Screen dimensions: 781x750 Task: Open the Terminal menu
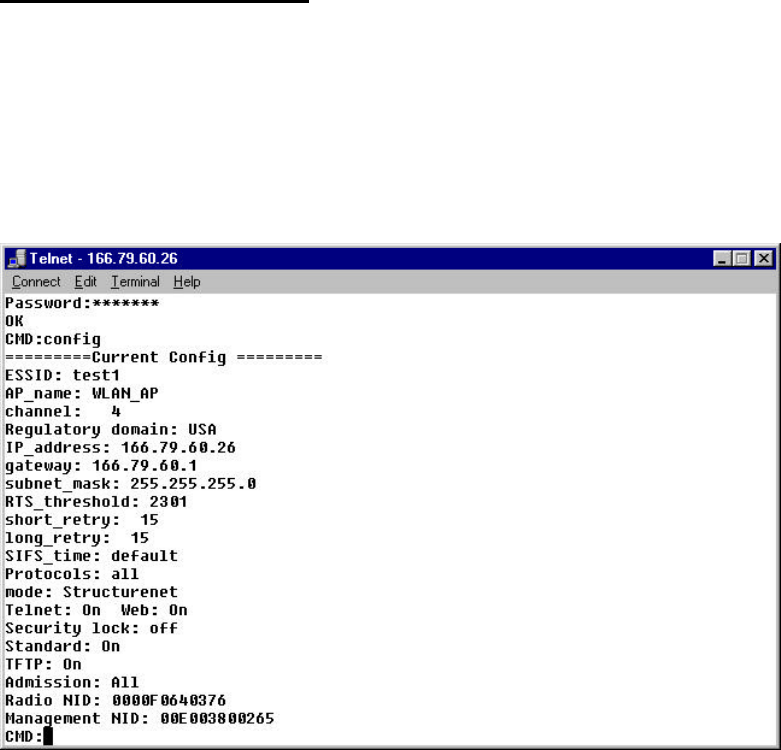[x=135, y=282]
